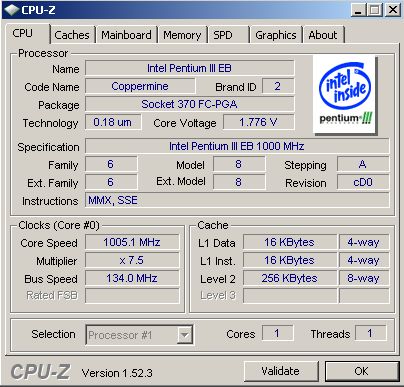Select the Level 2 '8-way' value
The width and height of the screenshot is (404, 387).
(x=364, y=278)
